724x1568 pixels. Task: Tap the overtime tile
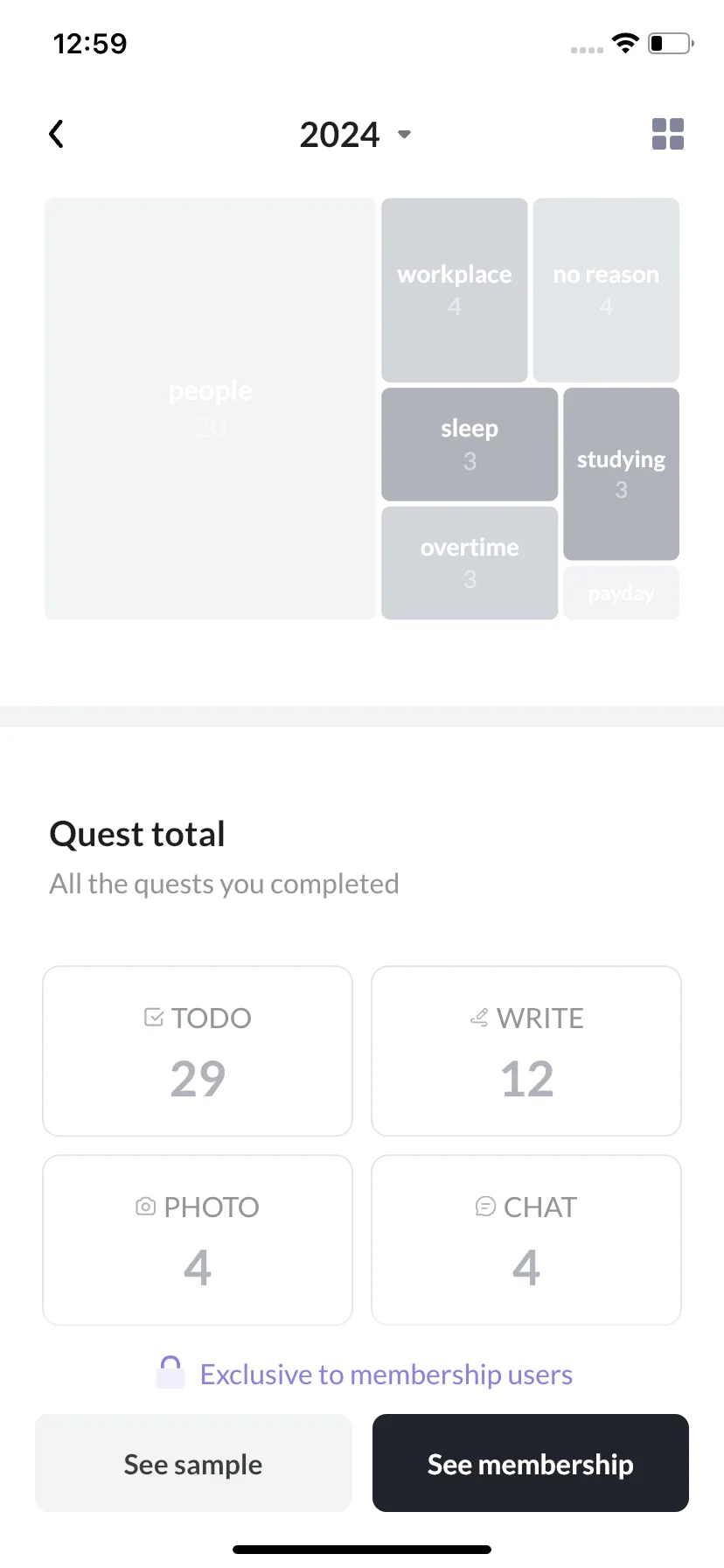coord(470,563)
